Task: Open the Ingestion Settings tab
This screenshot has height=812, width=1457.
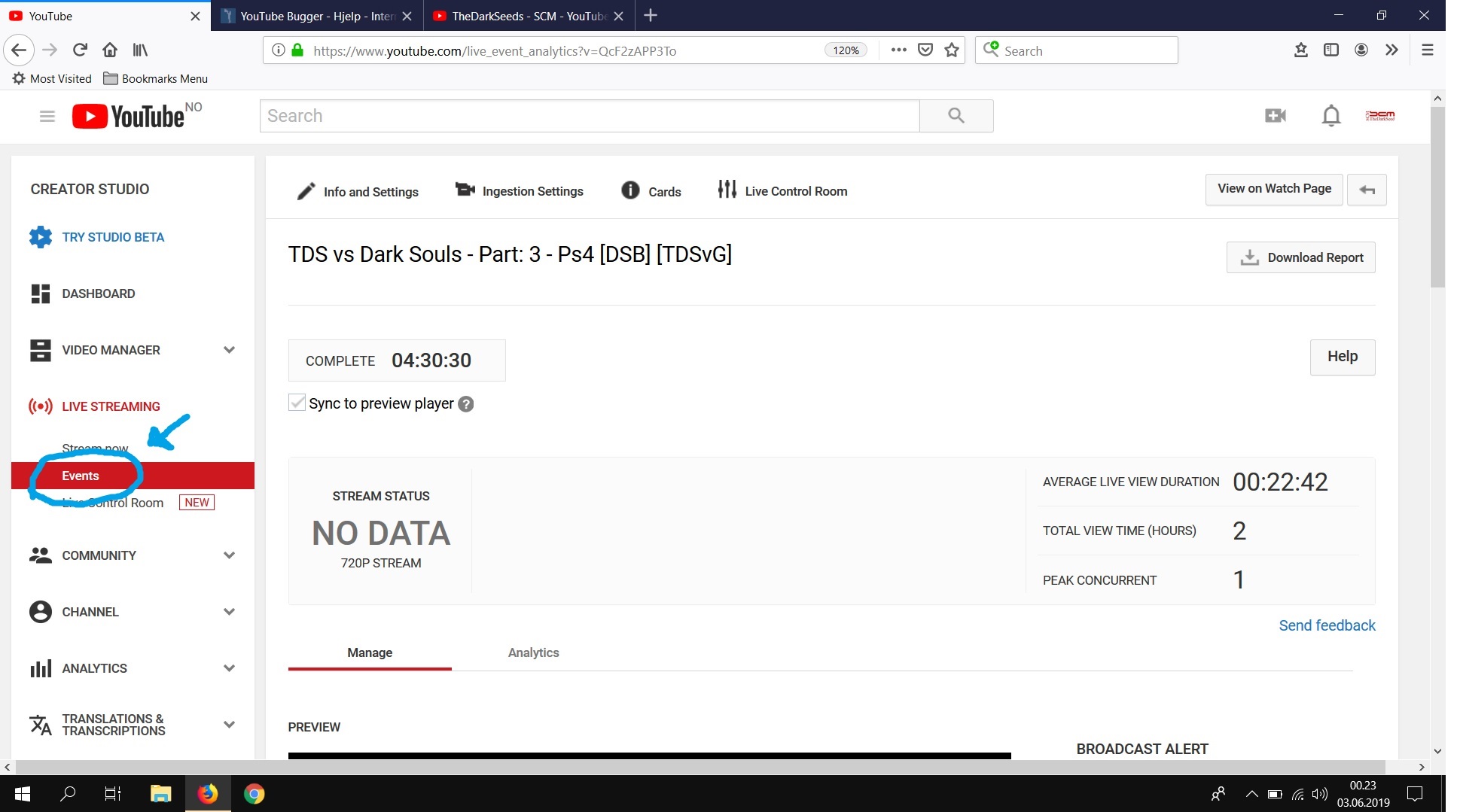Action: 520,191
